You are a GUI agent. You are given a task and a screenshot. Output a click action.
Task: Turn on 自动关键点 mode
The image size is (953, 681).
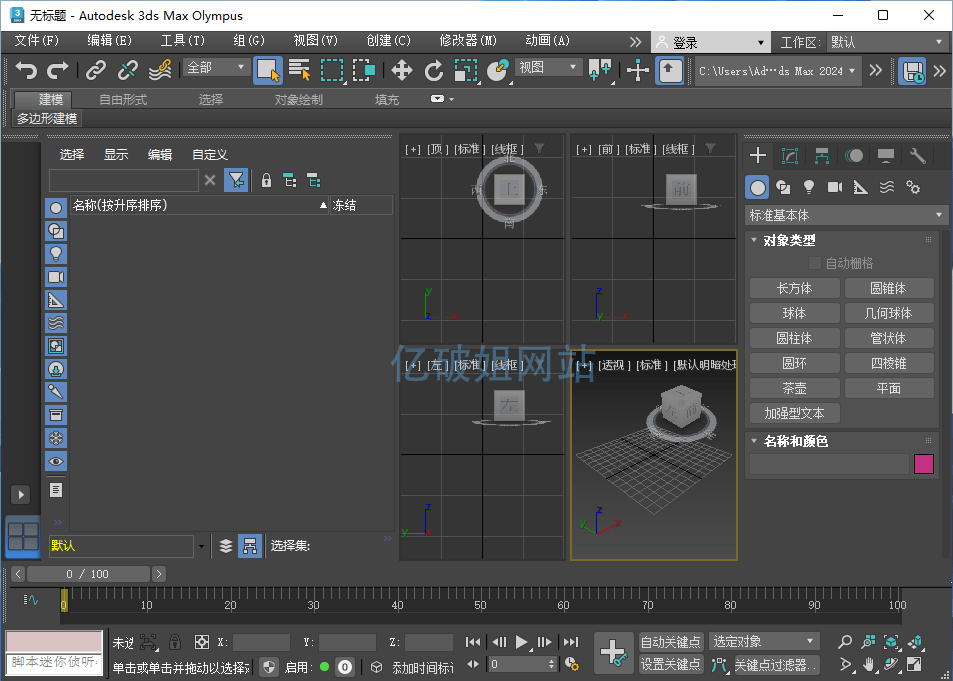click(x=670, y=641)
